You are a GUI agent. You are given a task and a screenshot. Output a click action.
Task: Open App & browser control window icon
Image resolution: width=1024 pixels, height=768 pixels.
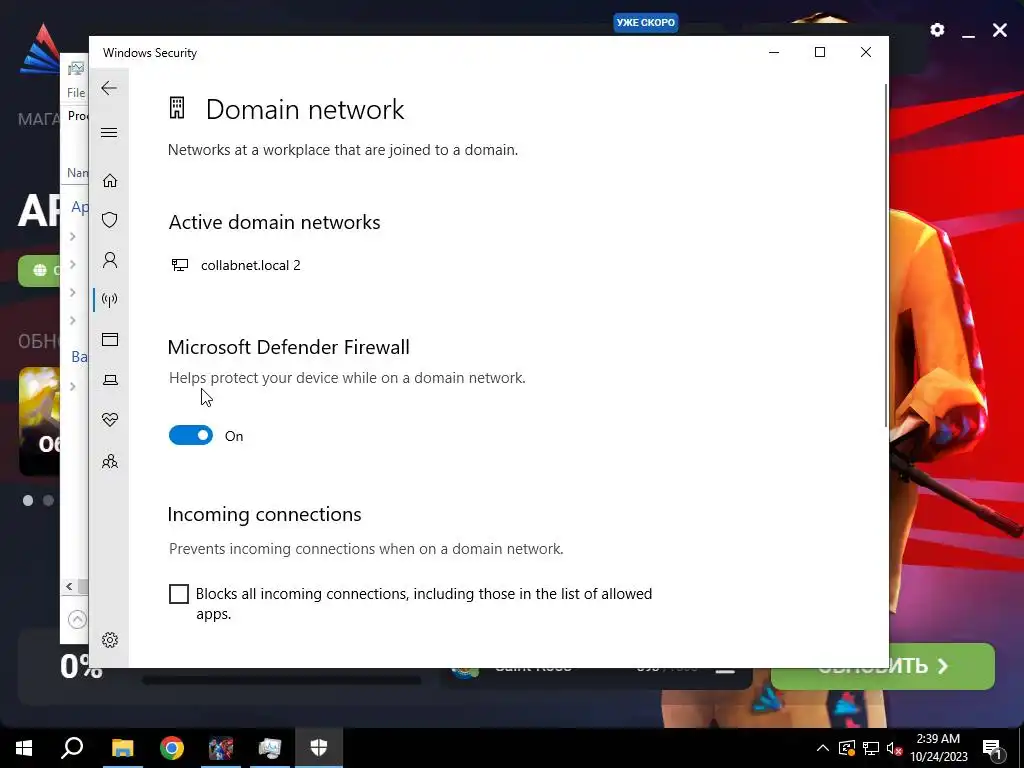click(x=110, y=340)
